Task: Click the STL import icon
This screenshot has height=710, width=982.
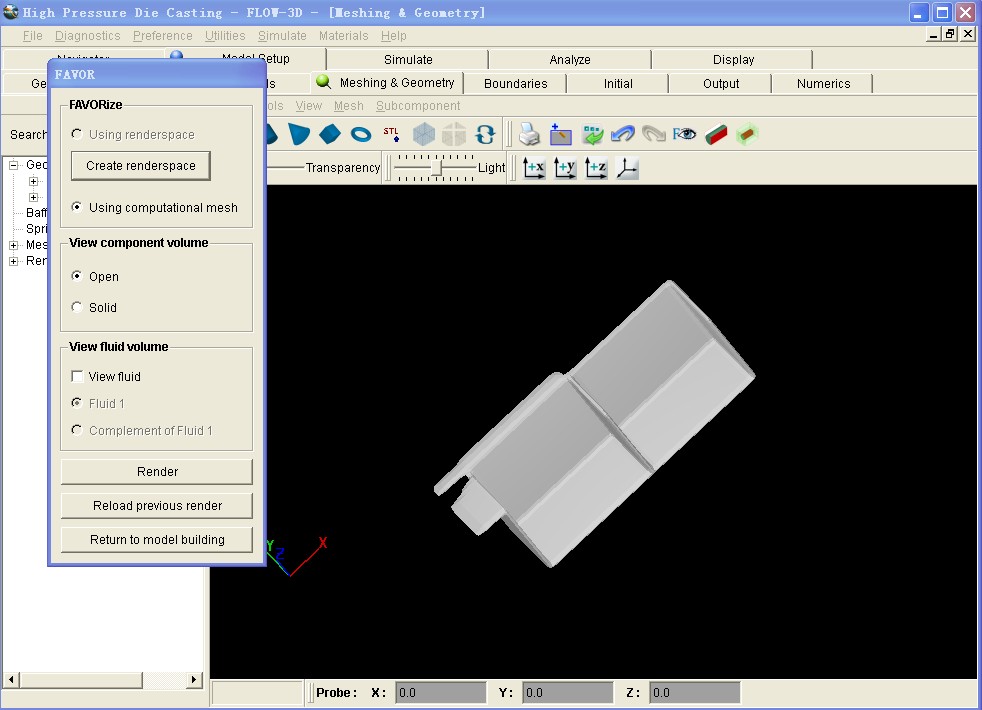Action: pyautogui.click(x=392, y=134)
